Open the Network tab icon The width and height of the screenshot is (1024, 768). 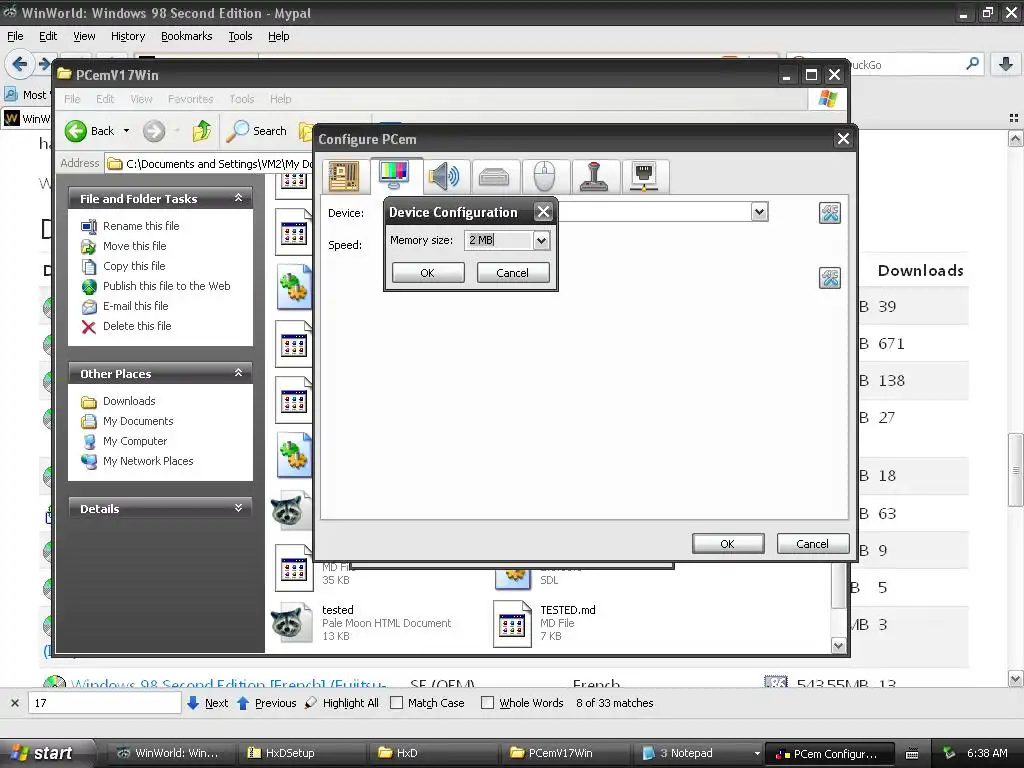pos(645,176)
